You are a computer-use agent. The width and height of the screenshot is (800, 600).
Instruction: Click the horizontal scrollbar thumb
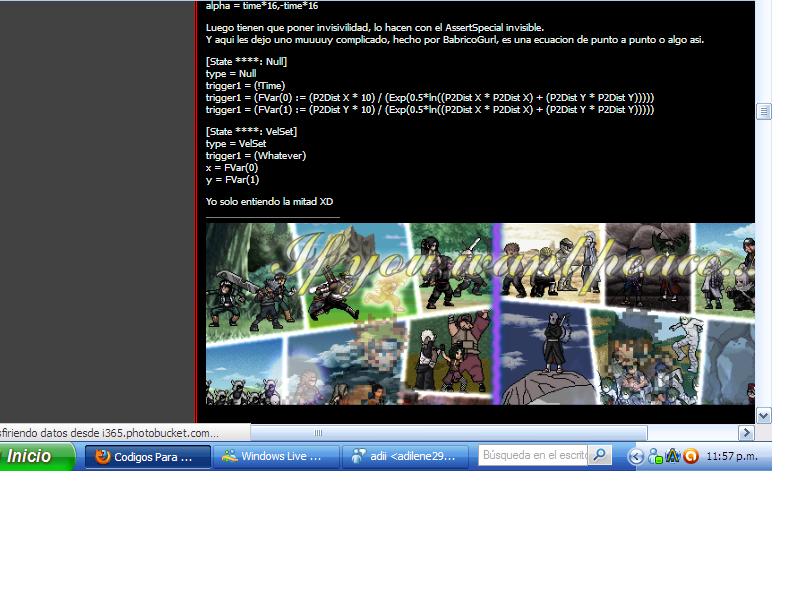click(x=448, y=433)
